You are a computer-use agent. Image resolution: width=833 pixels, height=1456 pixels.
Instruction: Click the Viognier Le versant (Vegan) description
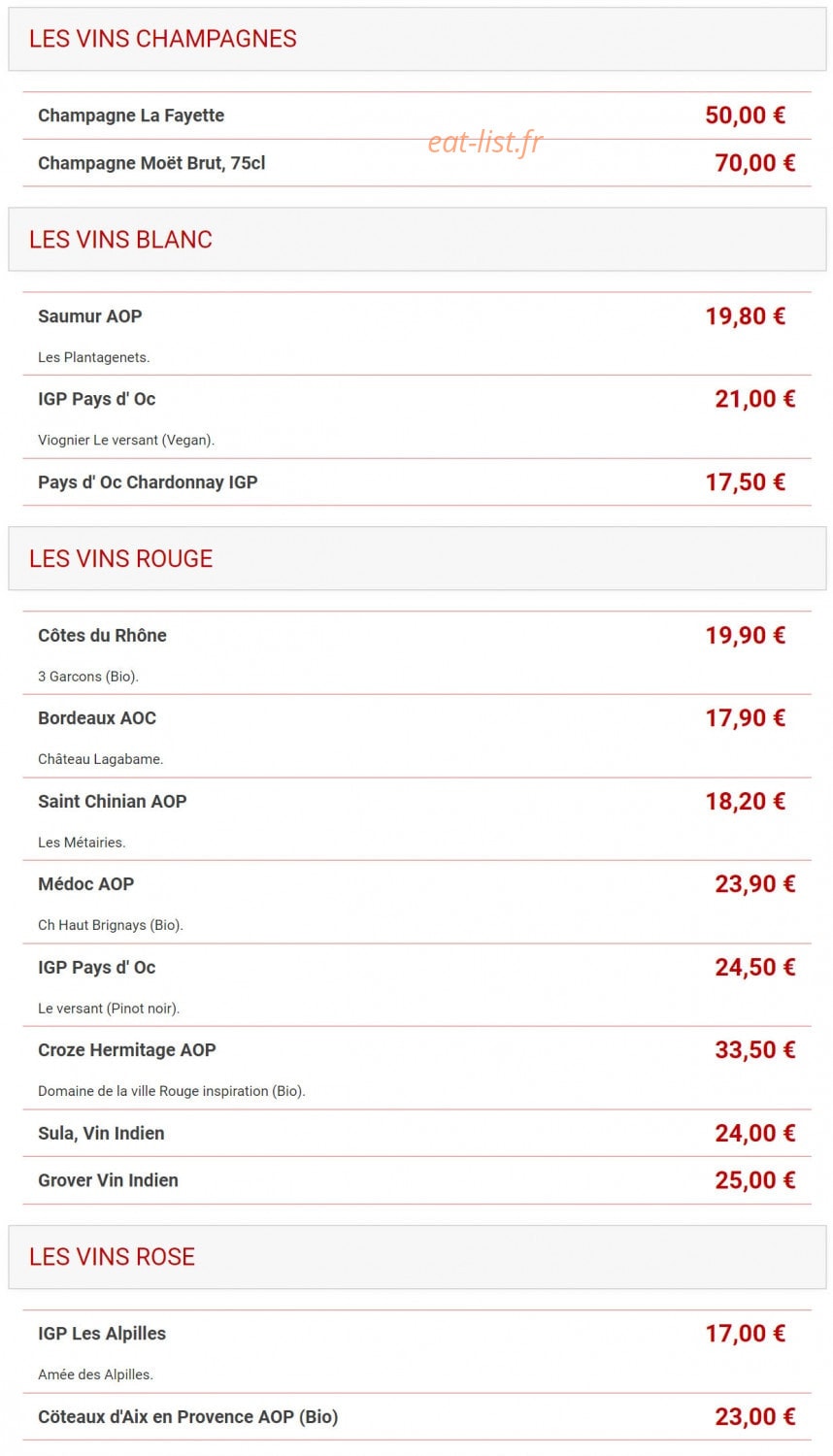click(126, 440)
